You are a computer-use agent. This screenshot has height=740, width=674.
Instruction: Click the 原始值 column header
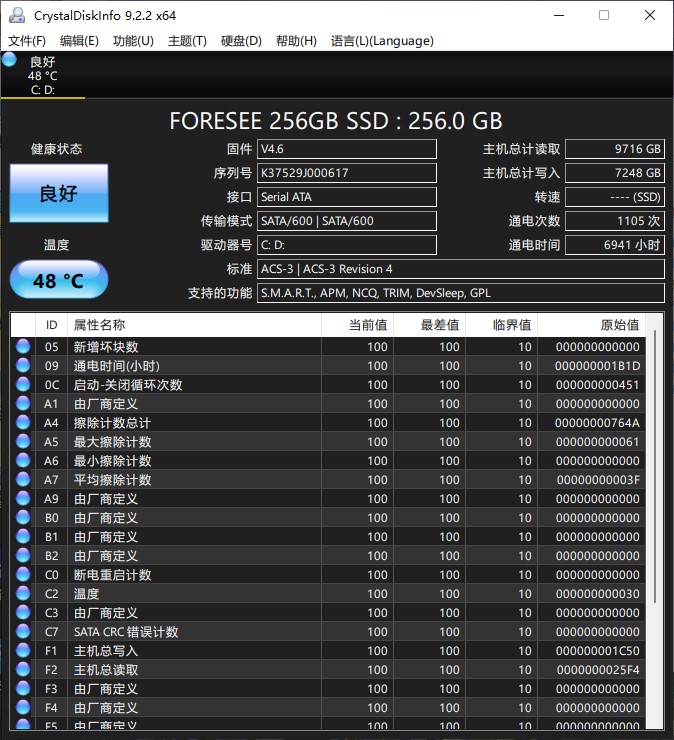click(591, 325)
